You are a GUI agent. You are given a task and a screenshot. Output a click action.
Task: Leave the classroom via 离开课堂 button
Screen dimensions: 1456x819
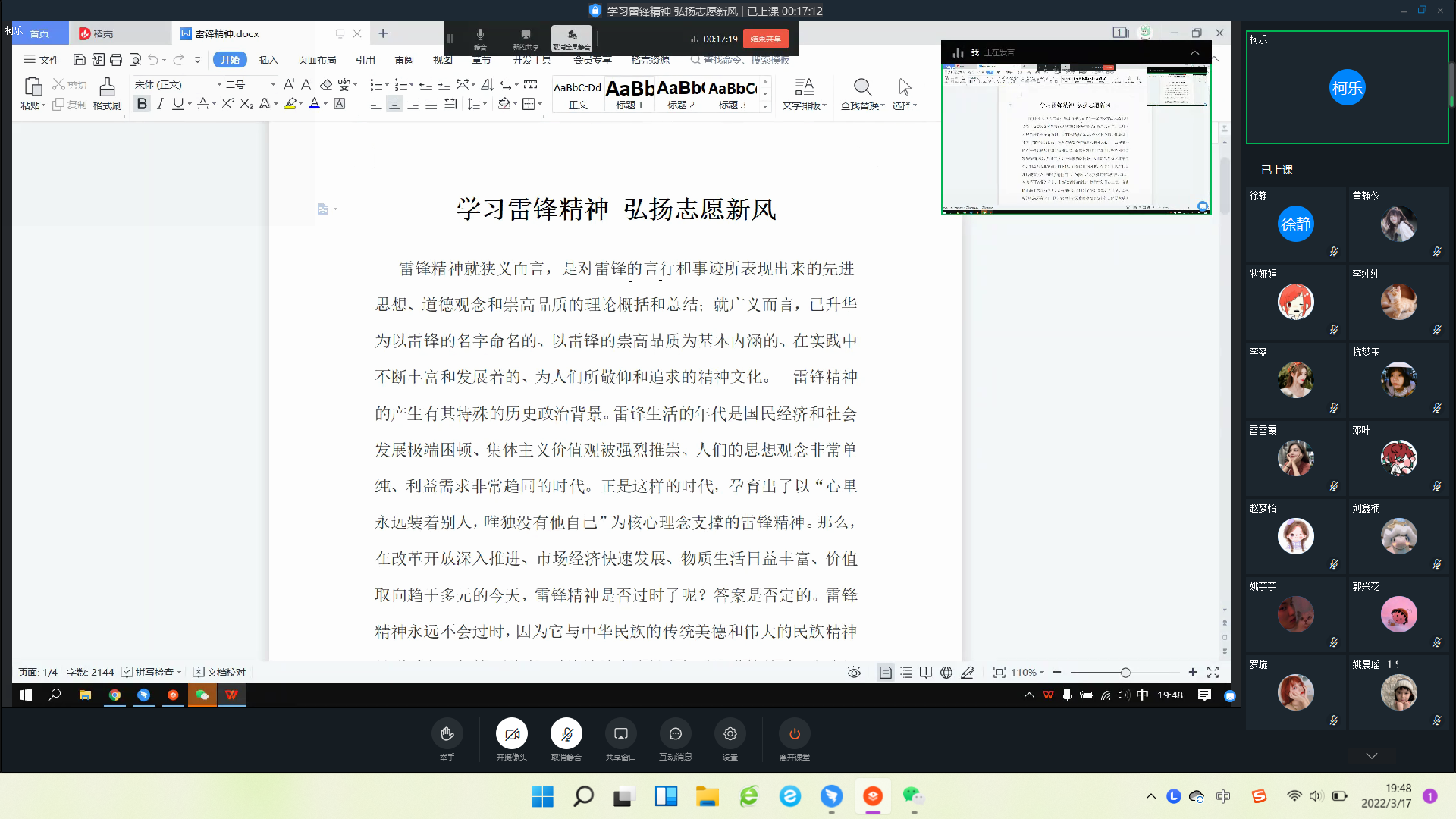tap(794, 733)
